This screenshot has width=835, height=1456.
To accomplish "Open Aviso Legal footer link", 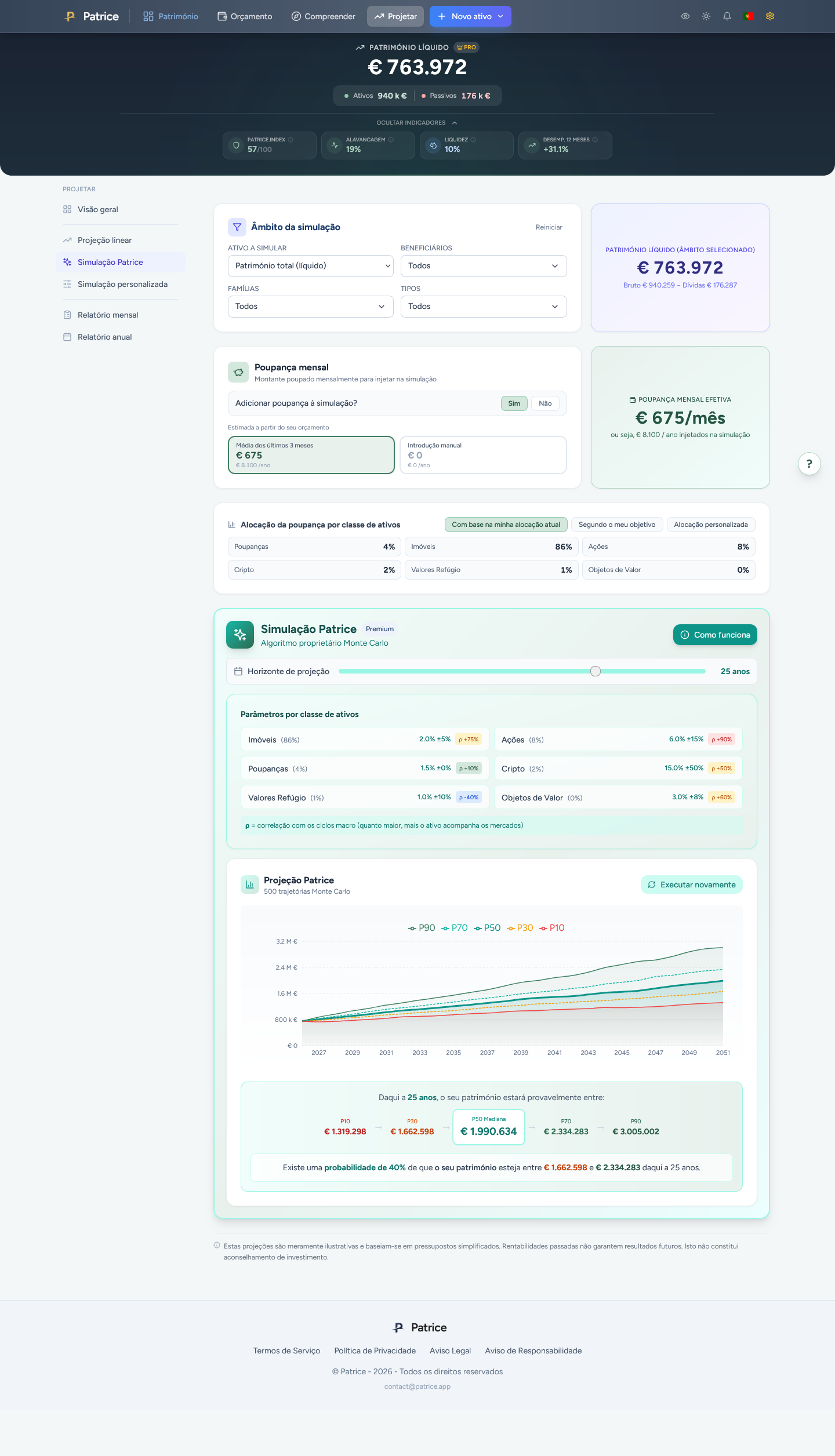I will click(x=451, y=1351).
